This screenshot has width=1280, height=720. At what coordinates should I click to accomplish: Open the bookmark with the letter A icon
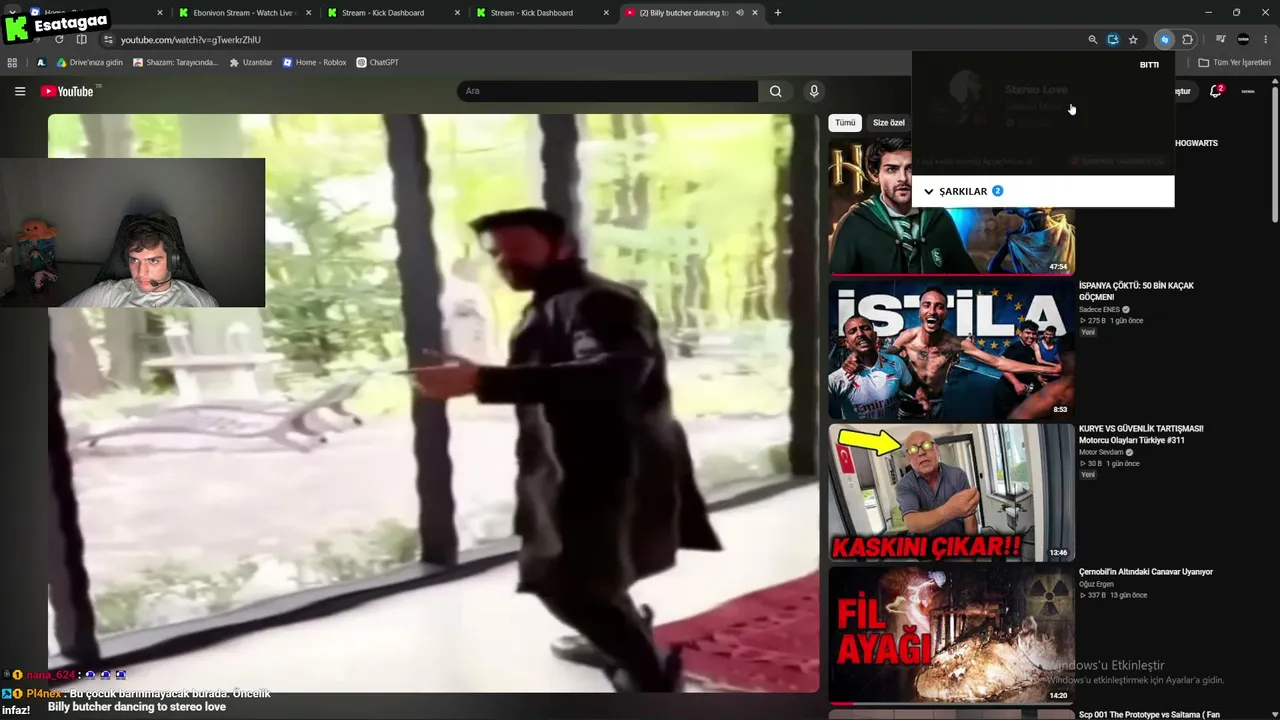41,62
